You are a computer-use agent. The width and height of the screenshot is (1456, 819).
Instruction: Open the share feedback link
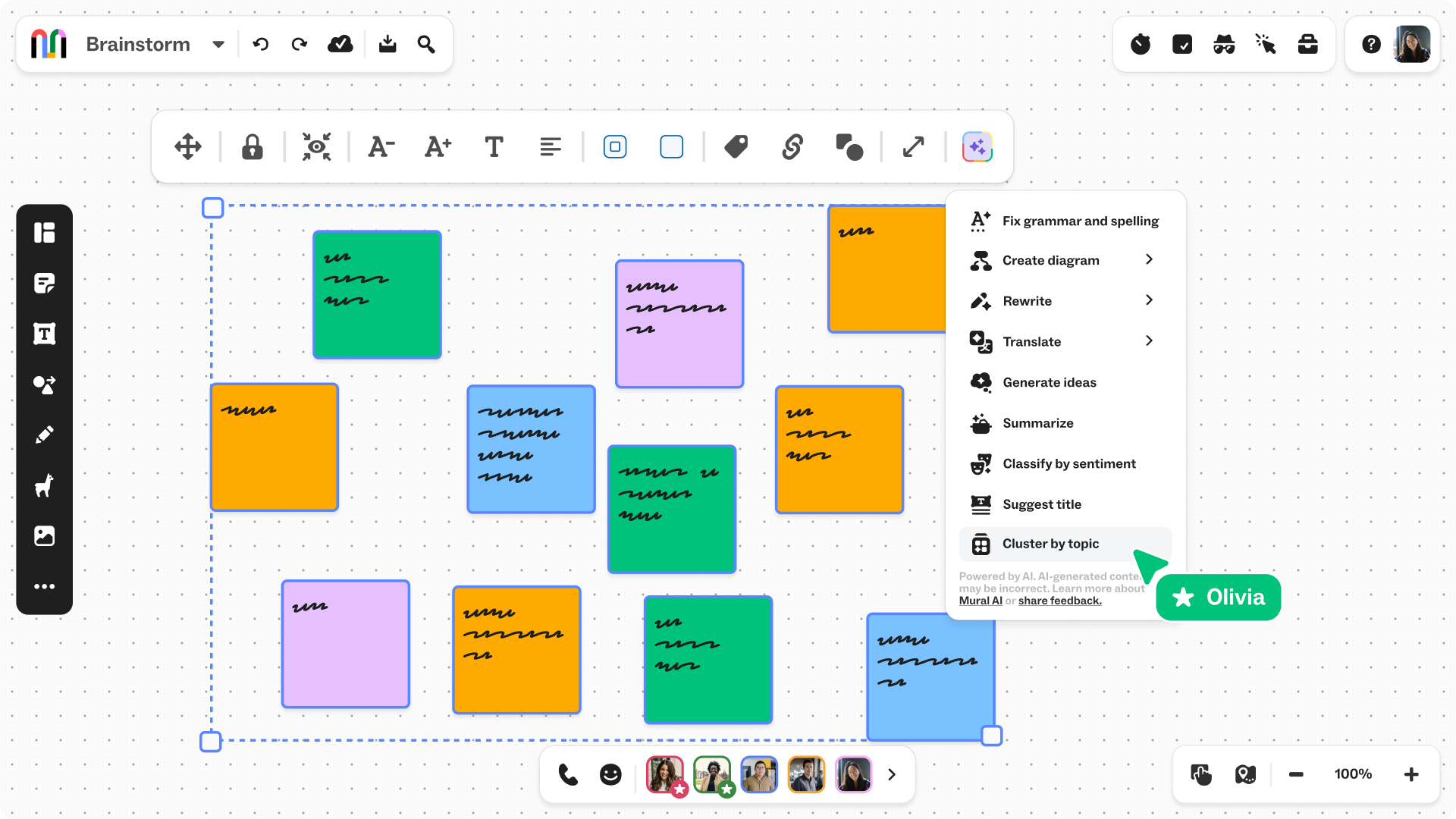pos(1059,601)
